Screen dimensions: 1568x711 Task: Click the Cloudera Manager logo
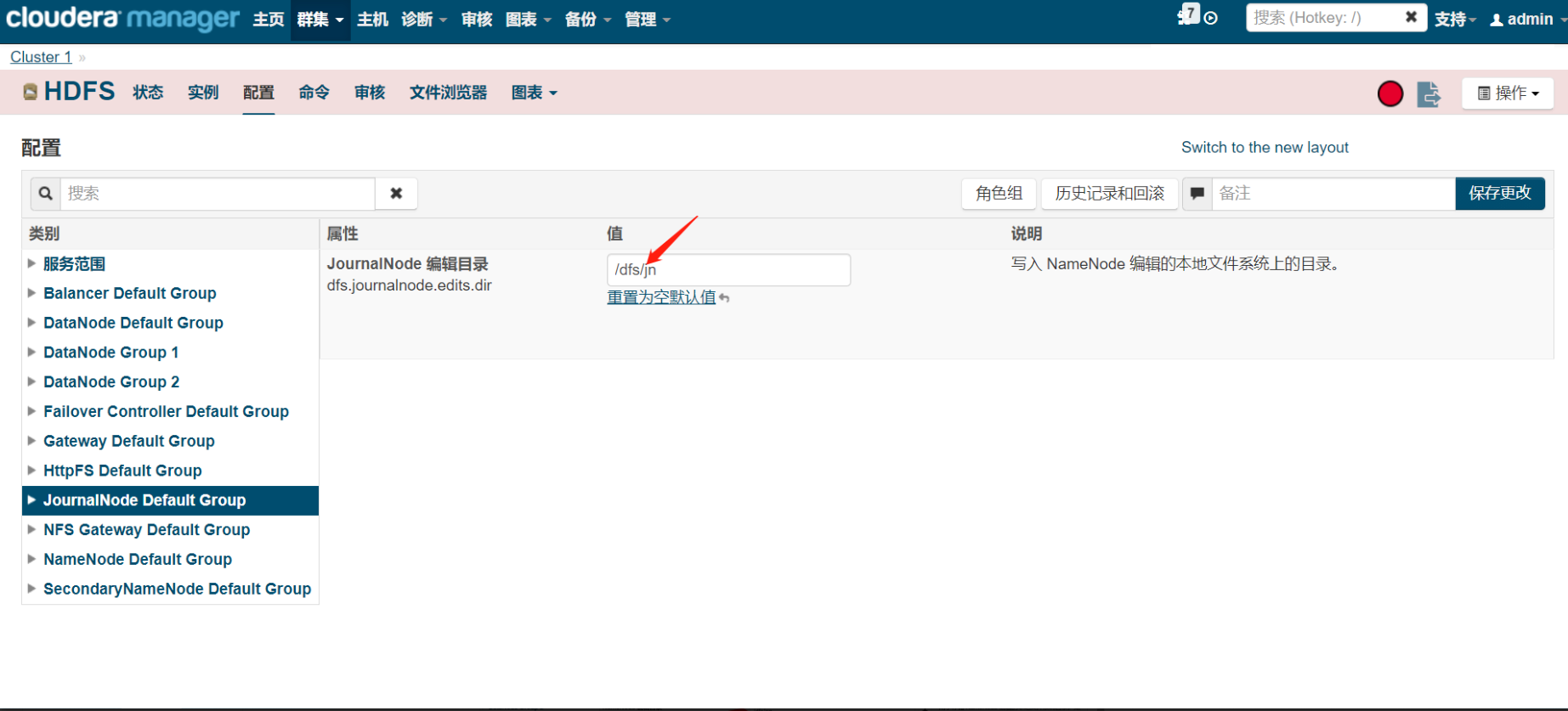click(x=122, y=18)
